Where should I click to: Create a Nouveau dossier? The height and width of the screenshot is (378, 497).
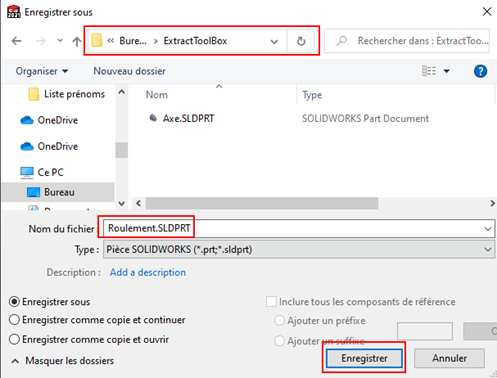[x=129, y=71]
